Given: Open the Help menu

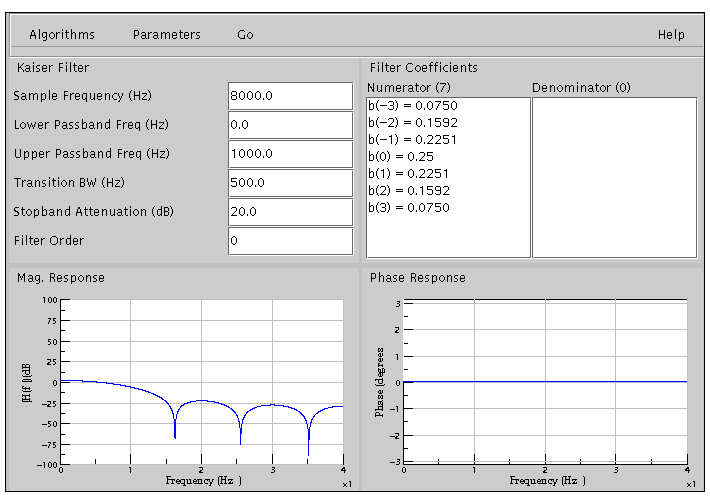Looking at the screenshot, I should point(671,35).
